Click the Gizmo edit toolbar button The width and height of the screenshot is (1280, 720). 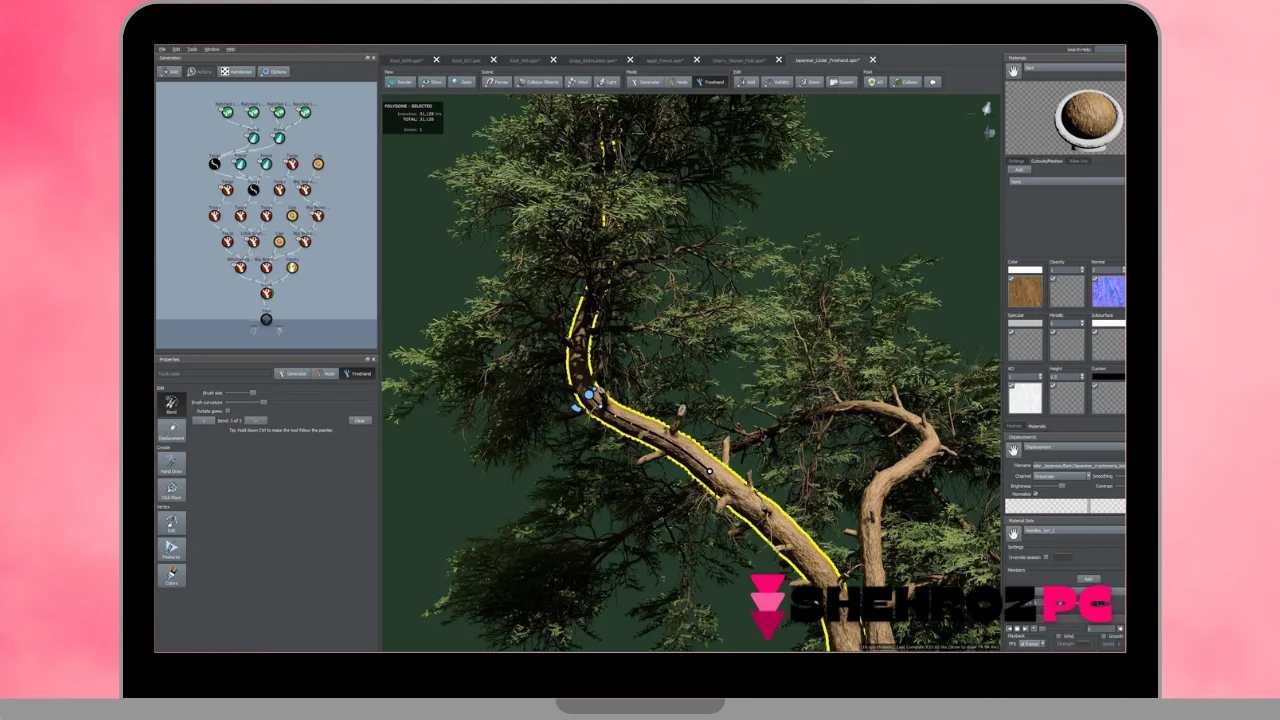(x=809, y=82)
